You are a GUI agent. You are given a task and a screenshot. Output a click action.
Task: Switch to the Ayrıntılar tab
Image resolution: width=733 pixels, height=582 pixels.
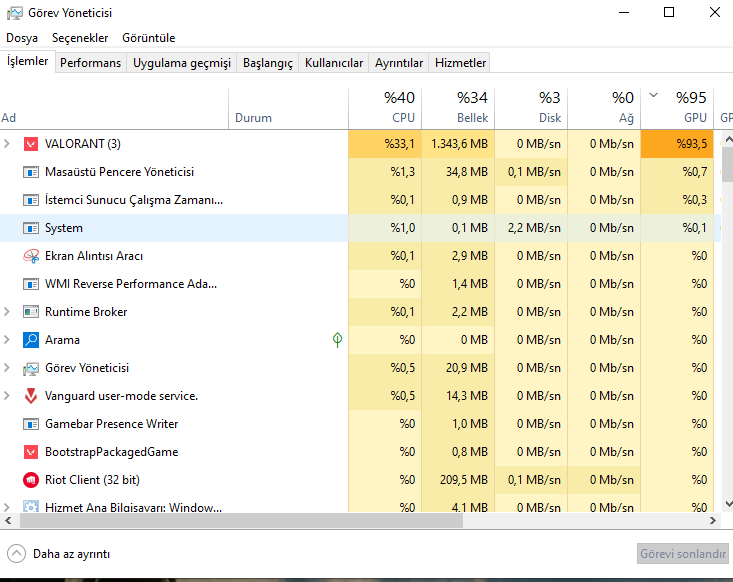399,63
